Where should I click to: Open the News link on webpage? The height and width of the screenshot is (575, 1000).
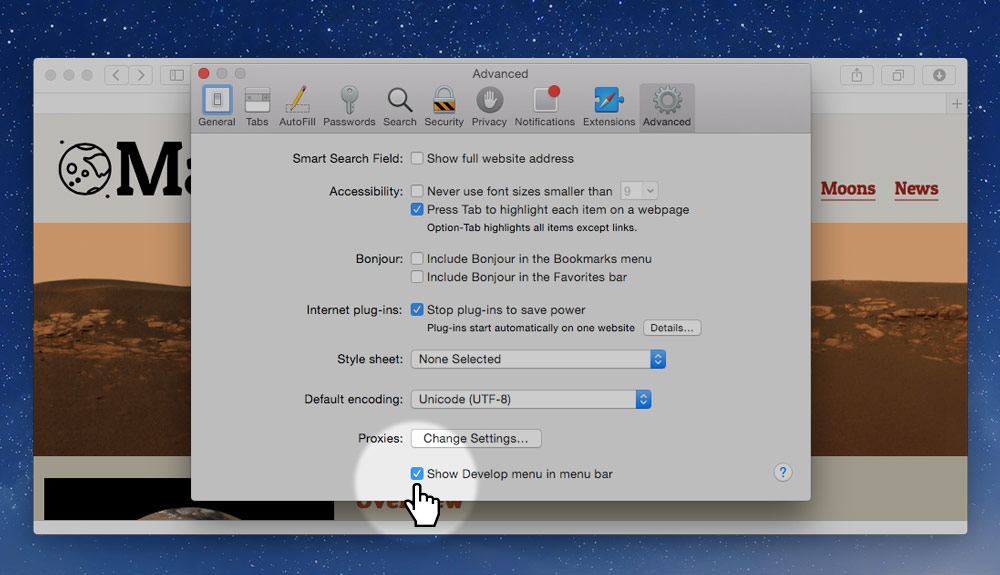916,189
